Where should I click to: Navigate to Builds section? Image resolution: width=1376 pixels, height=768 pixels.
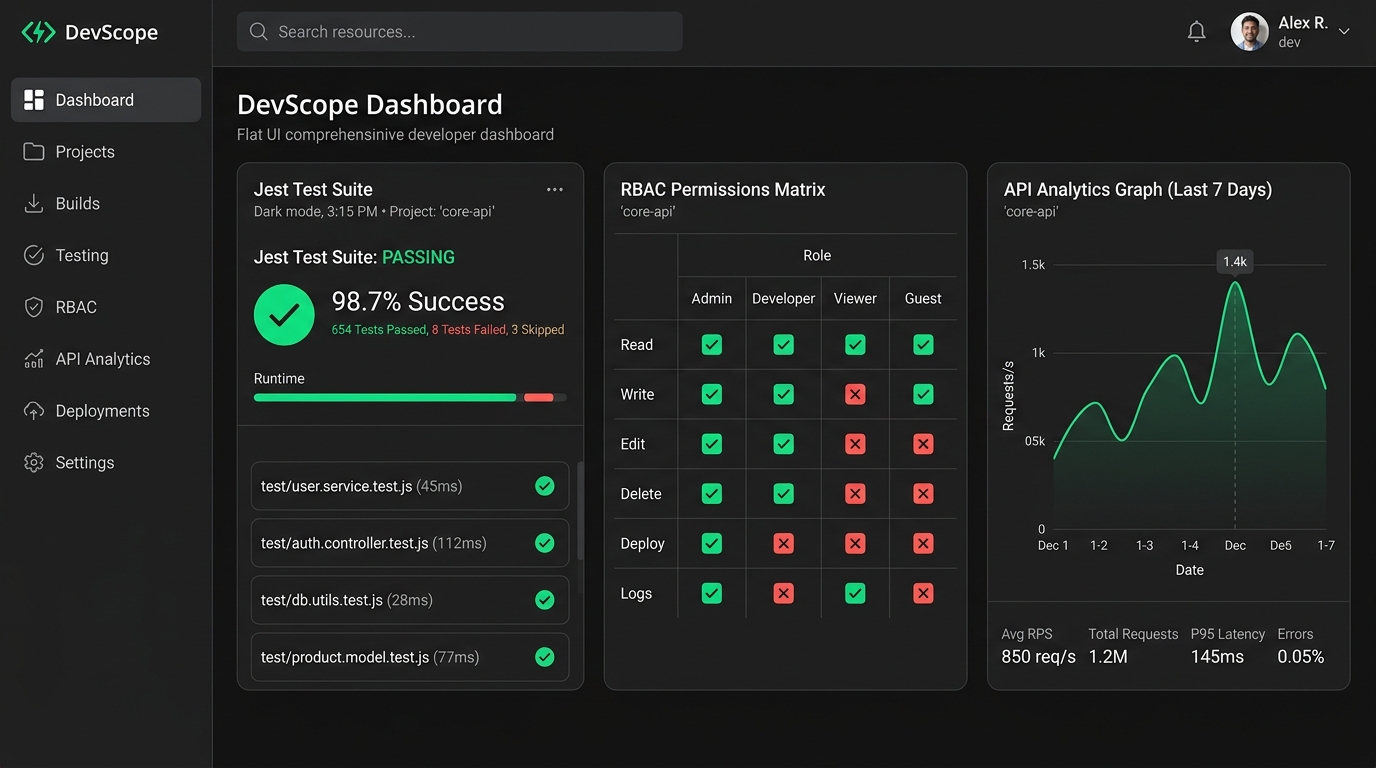(x=106, y=204)
